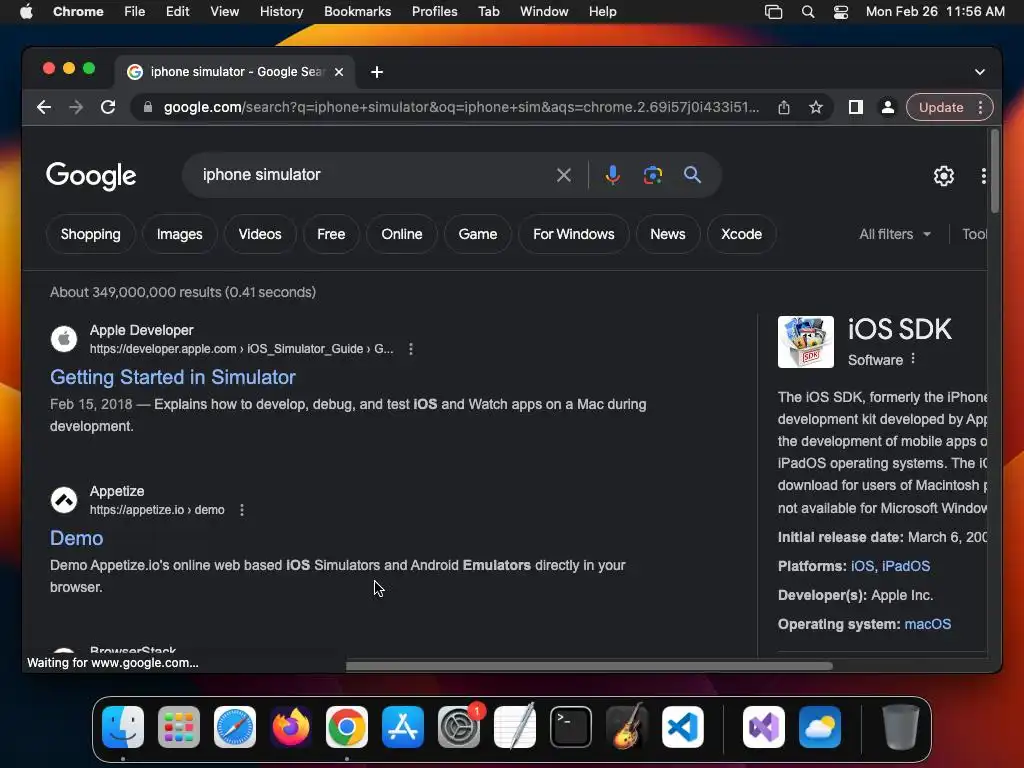This screenshot has height=768, width=1024.
Task: Open the Apple menu
Action: pos(26,11)
